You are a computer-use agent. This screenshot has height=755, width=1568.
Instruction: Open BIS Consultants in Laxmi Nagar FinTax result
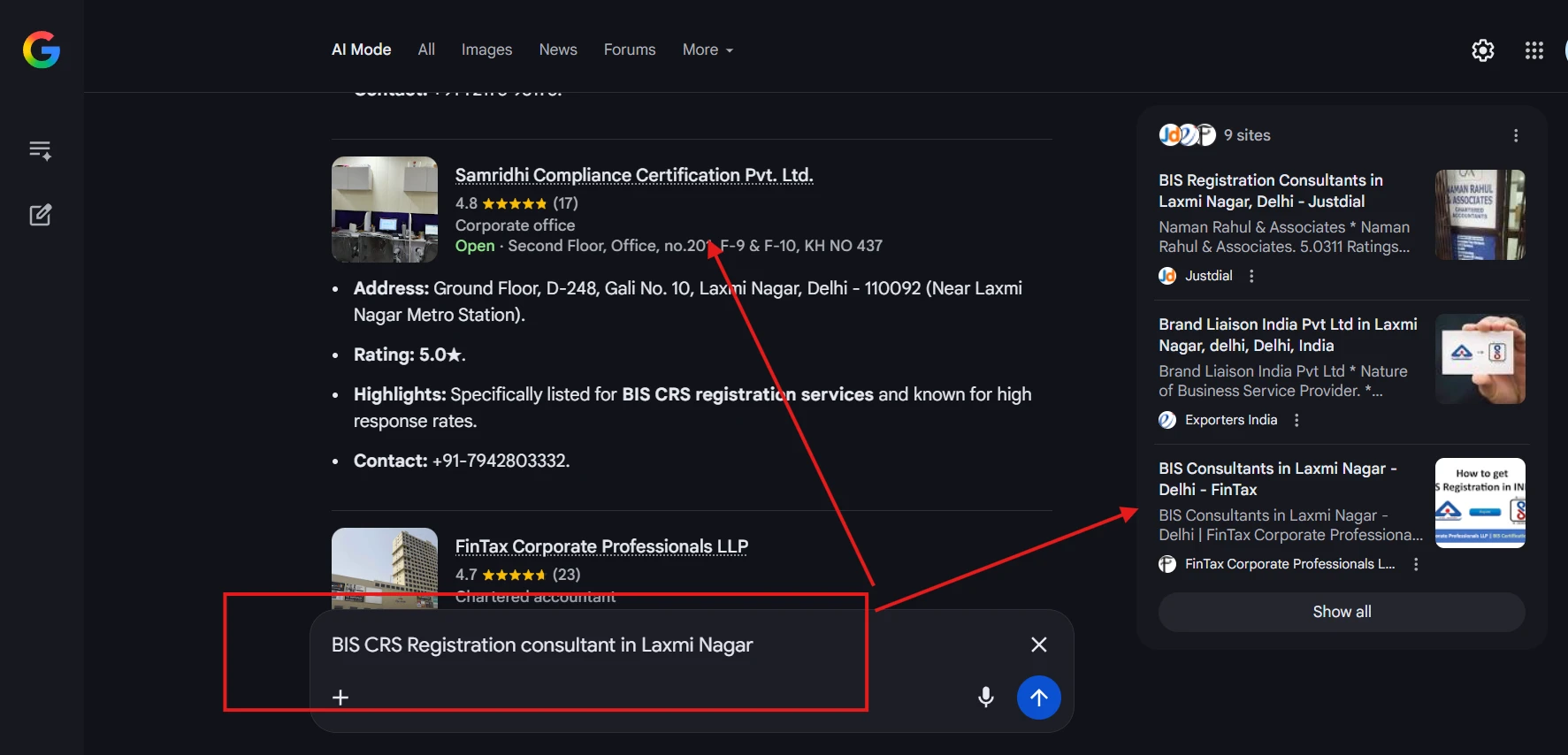(x=1278, y=479)
